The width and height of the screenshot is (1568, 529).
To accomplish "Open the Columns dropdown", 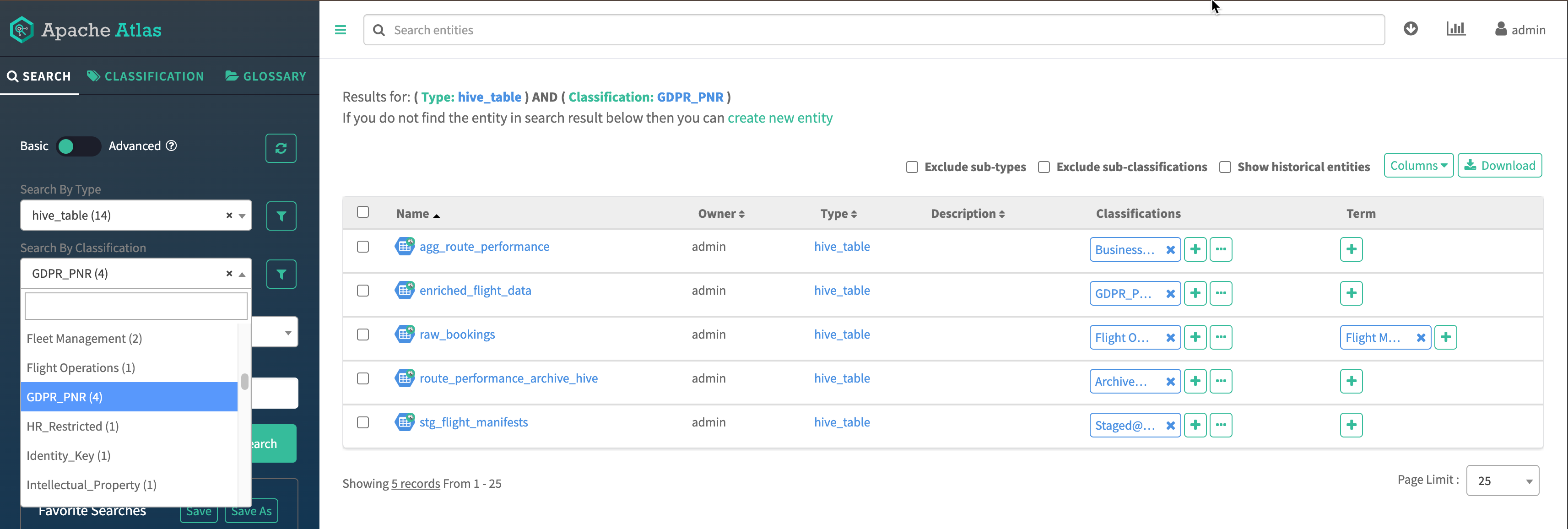I will [1417, 166].
